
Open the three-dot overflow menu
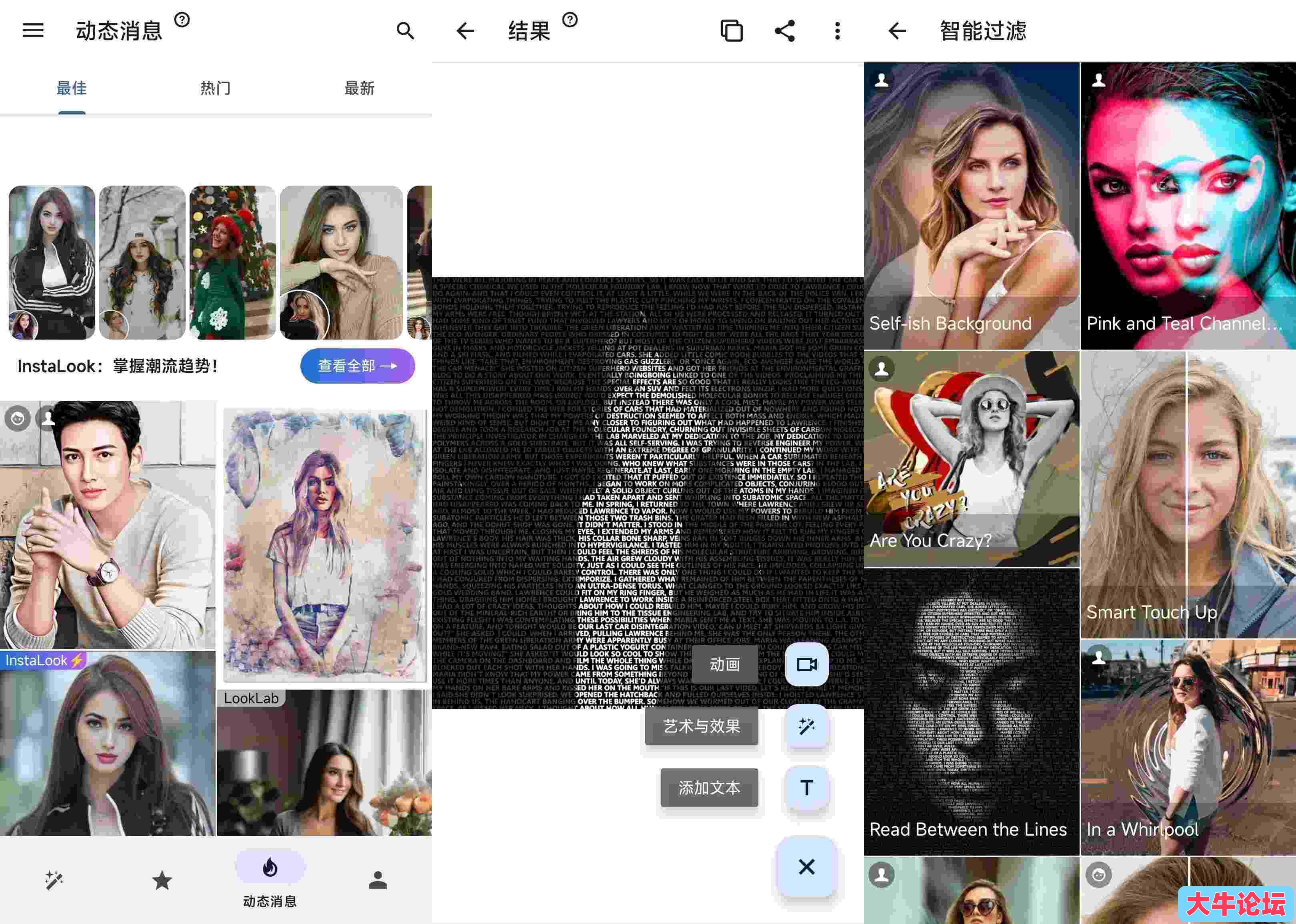(838, 30)
